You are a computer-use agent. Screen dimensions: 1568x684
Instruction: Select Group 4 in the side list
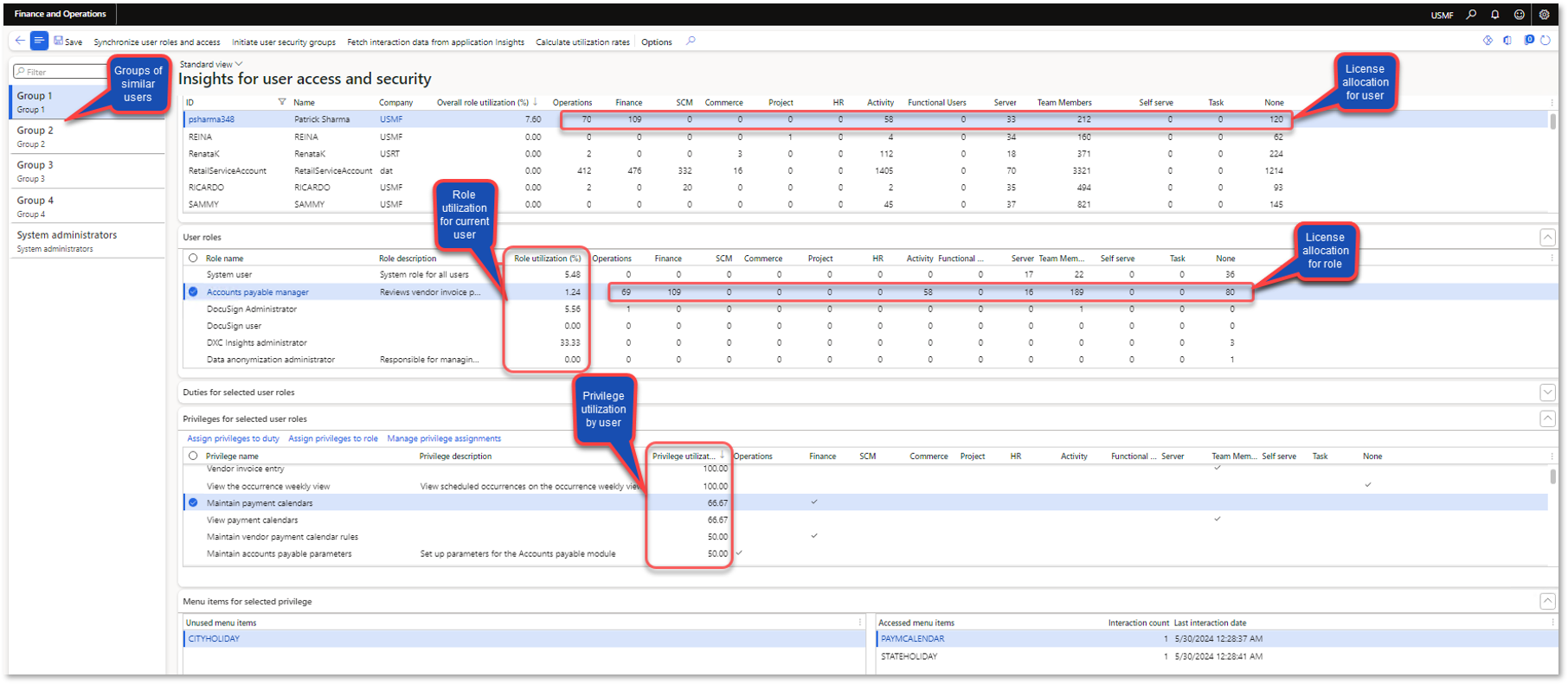87,207
